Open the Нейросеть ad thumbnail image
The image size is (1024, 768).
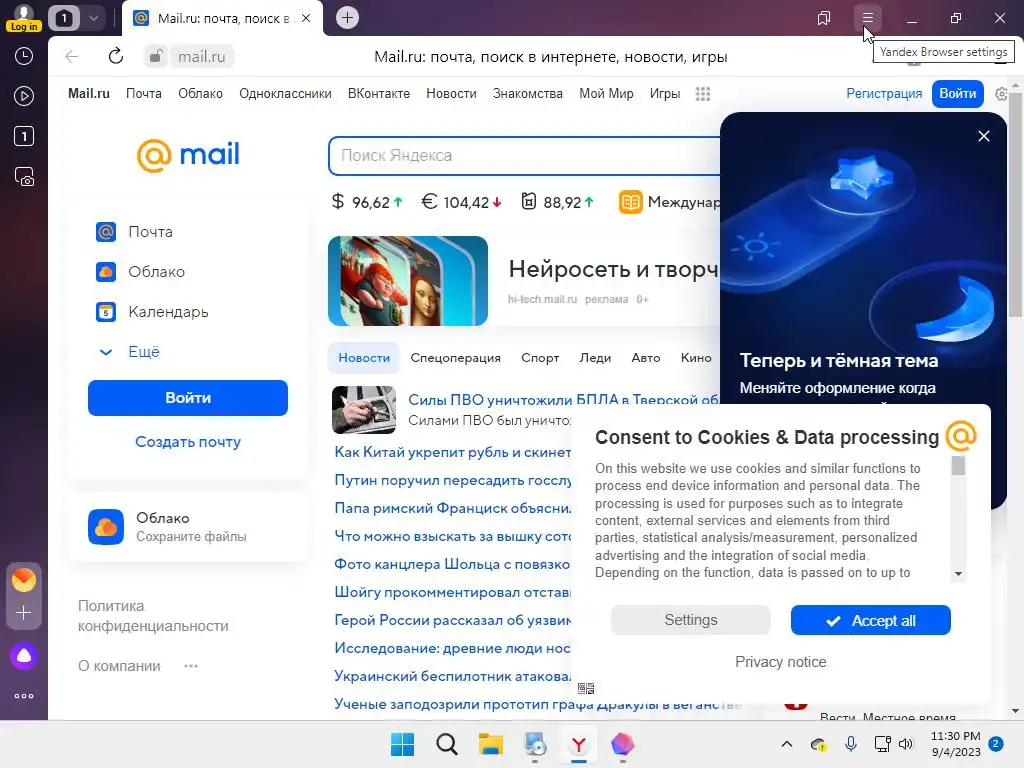(x=408, y=281)
